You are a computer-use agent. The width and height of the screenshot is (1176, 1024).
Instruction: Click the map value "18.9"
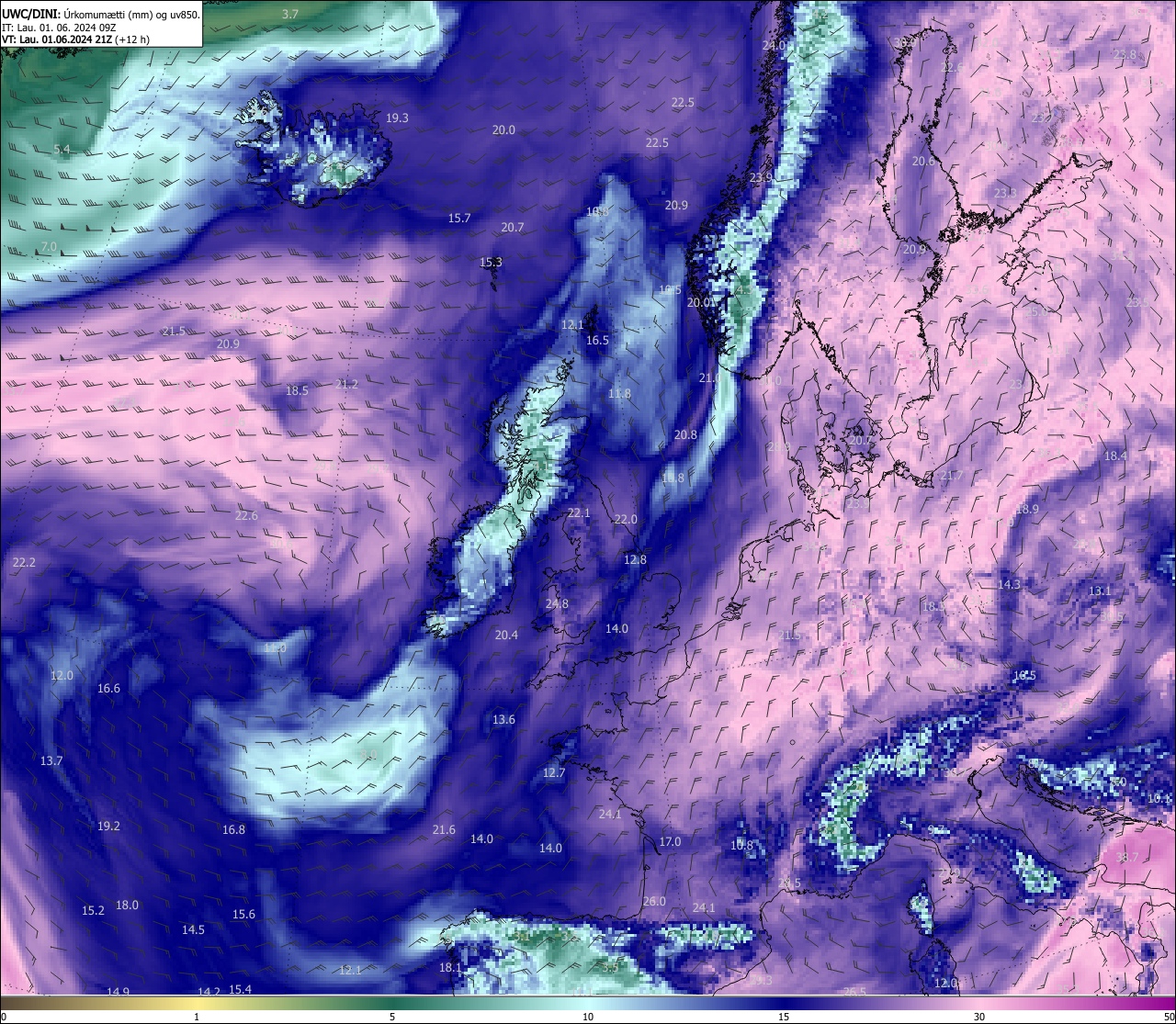[1027, 509]
